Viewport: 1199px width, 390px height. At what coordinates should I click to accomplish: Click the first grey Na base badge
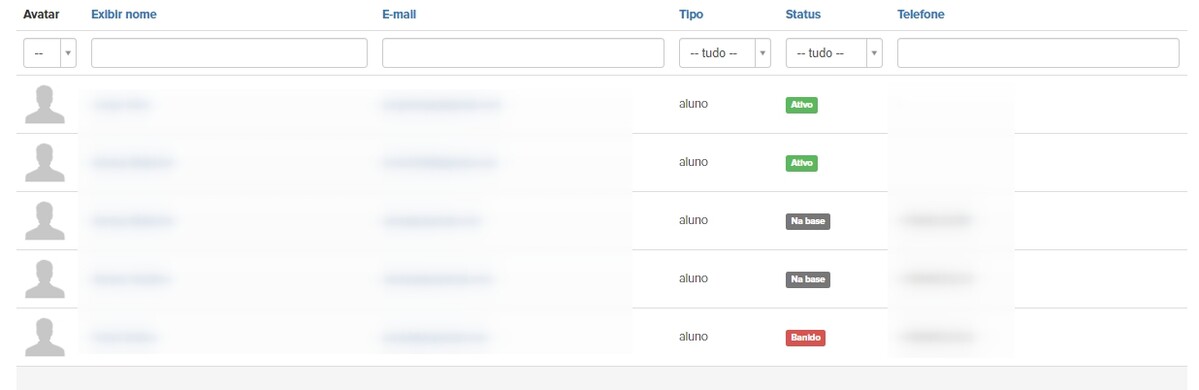807,221
